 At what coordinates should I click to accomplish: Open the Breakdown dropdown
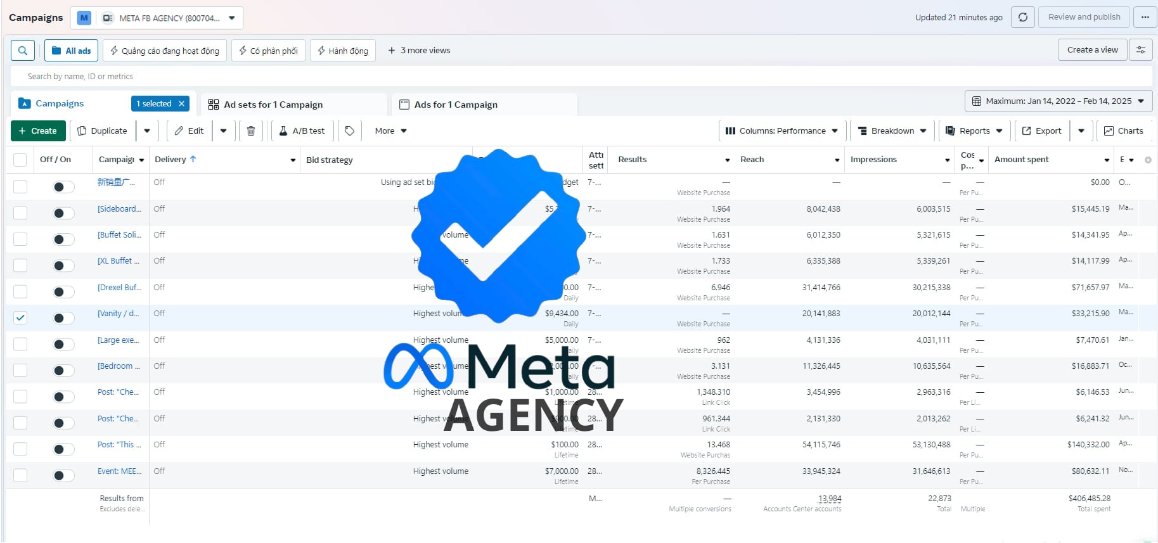[x=892, y=131]
